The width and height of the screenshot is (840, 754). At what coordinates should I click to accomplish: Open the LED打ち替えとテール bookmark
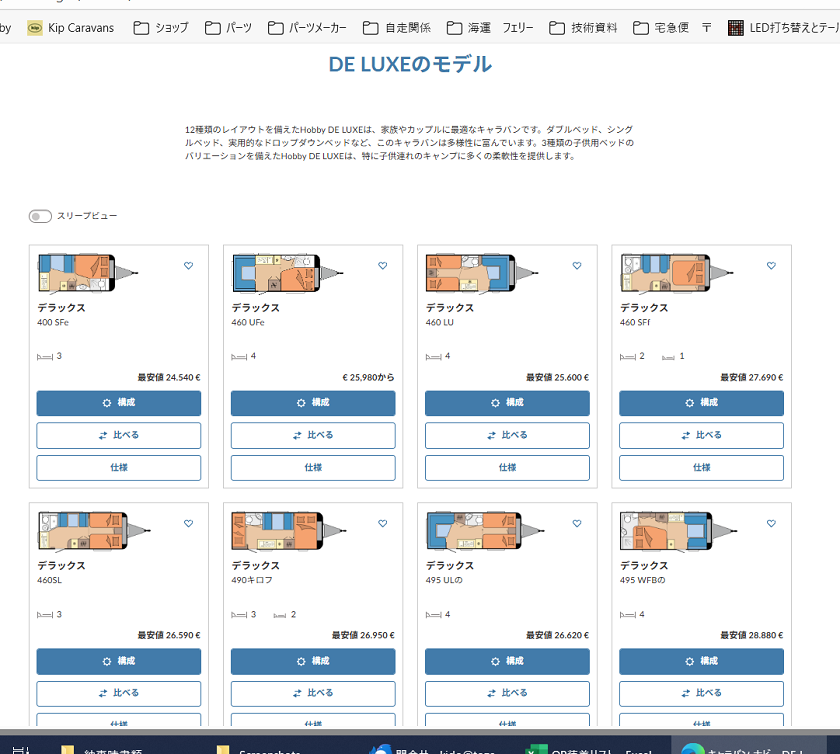point(784,28)
